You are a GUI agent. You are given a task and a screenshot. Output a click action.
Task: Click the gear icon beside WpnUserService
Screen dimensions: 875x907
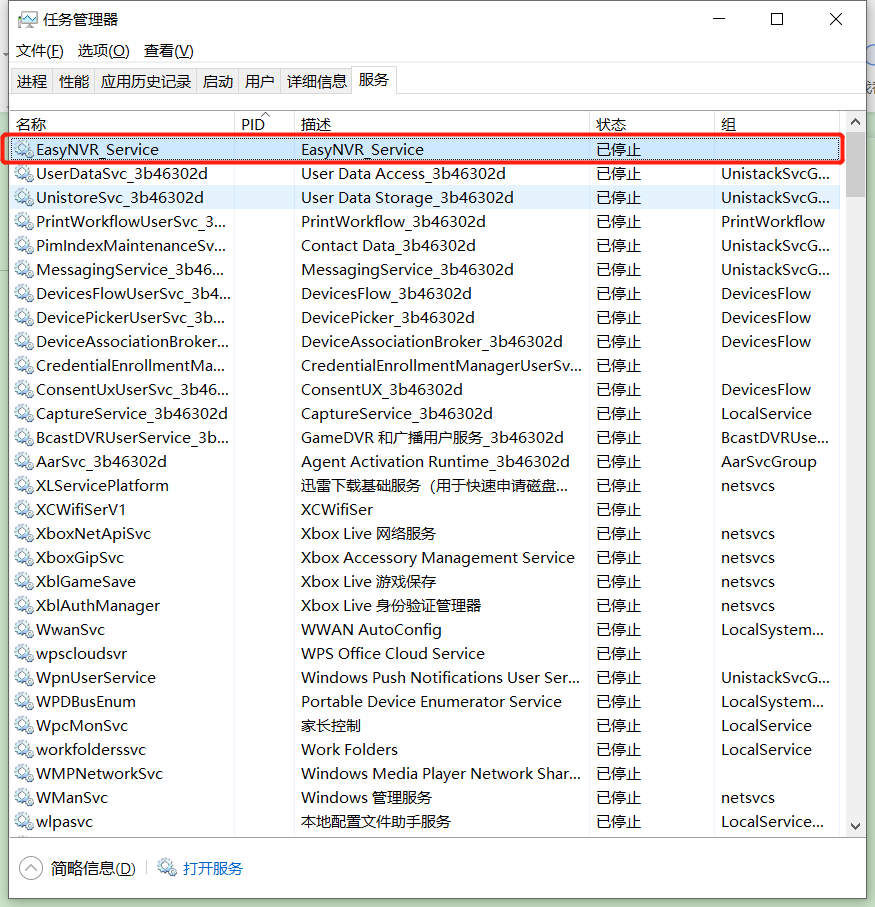coord(24,677)
